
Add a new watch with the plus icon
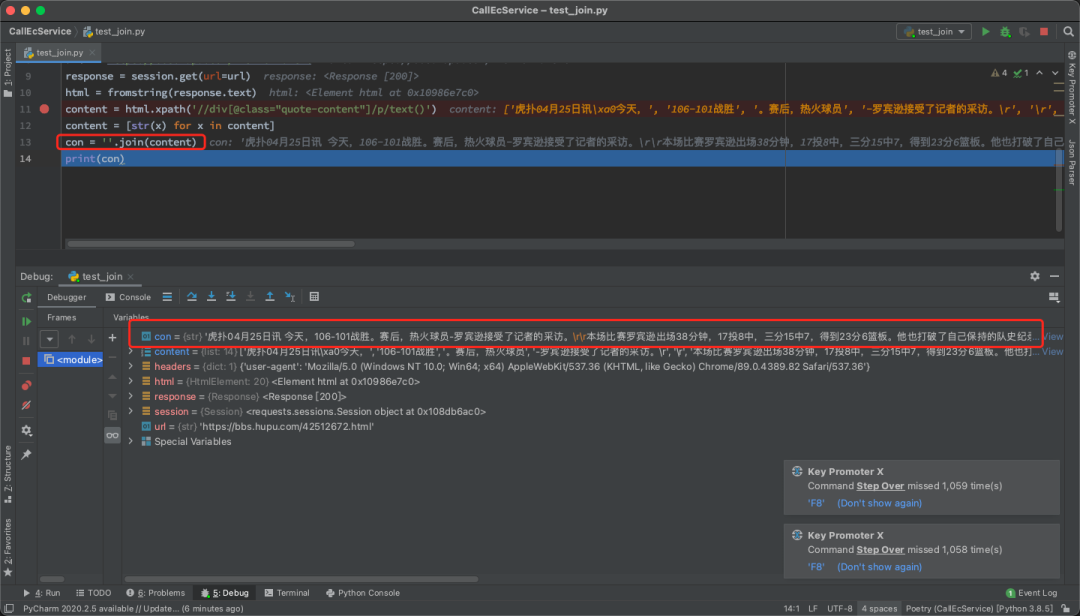pyautogui.click(x=112, y=338)
